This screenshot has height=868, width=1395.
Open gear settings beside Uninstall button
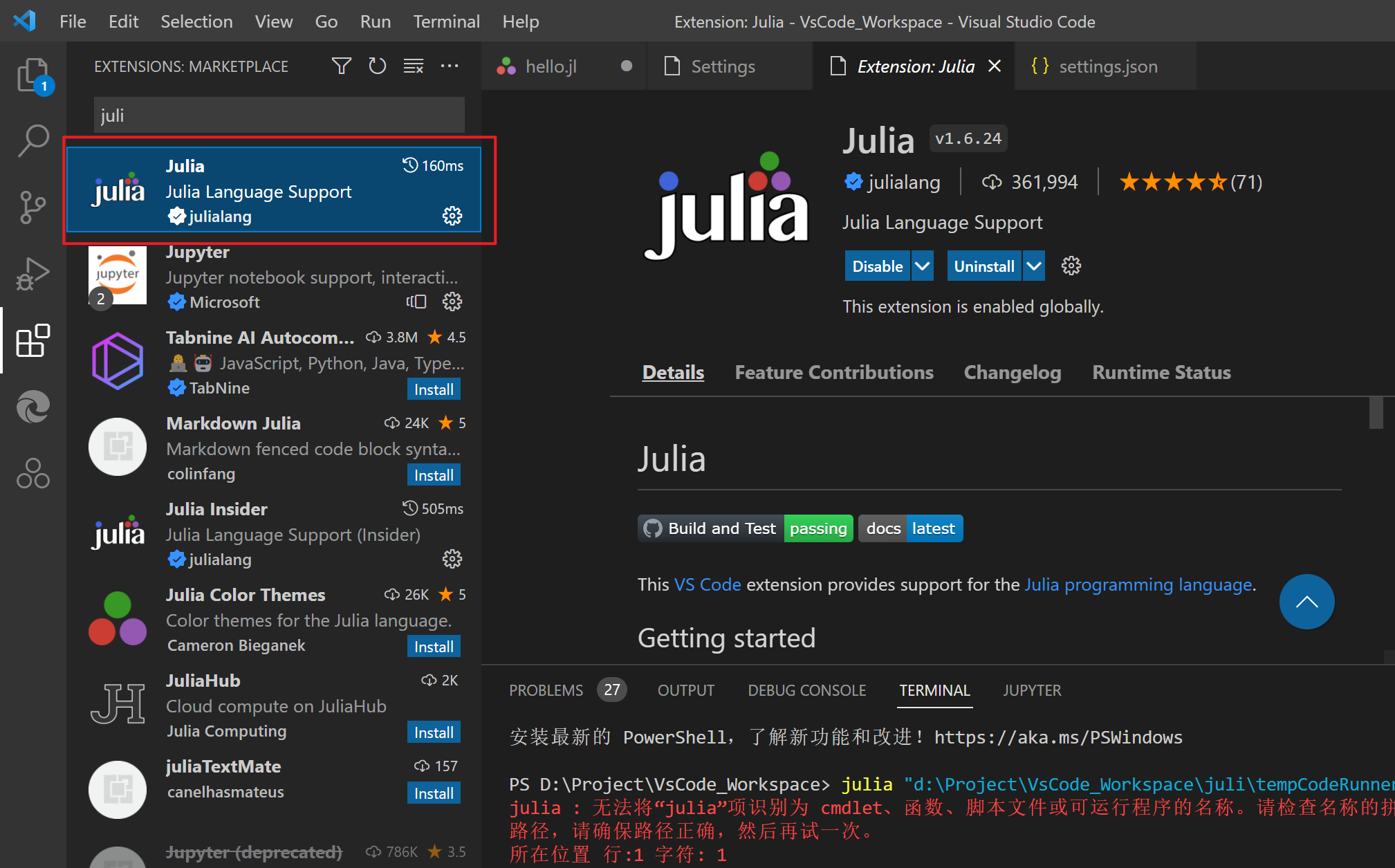point(1071,266)
